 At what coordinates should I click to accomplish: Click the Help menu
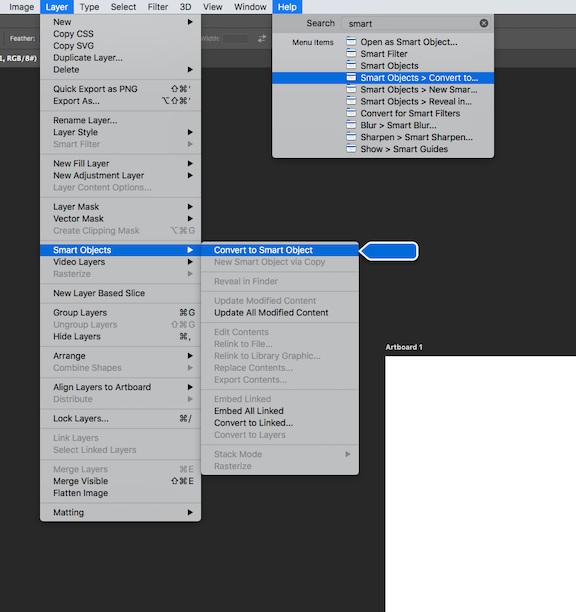287,7
